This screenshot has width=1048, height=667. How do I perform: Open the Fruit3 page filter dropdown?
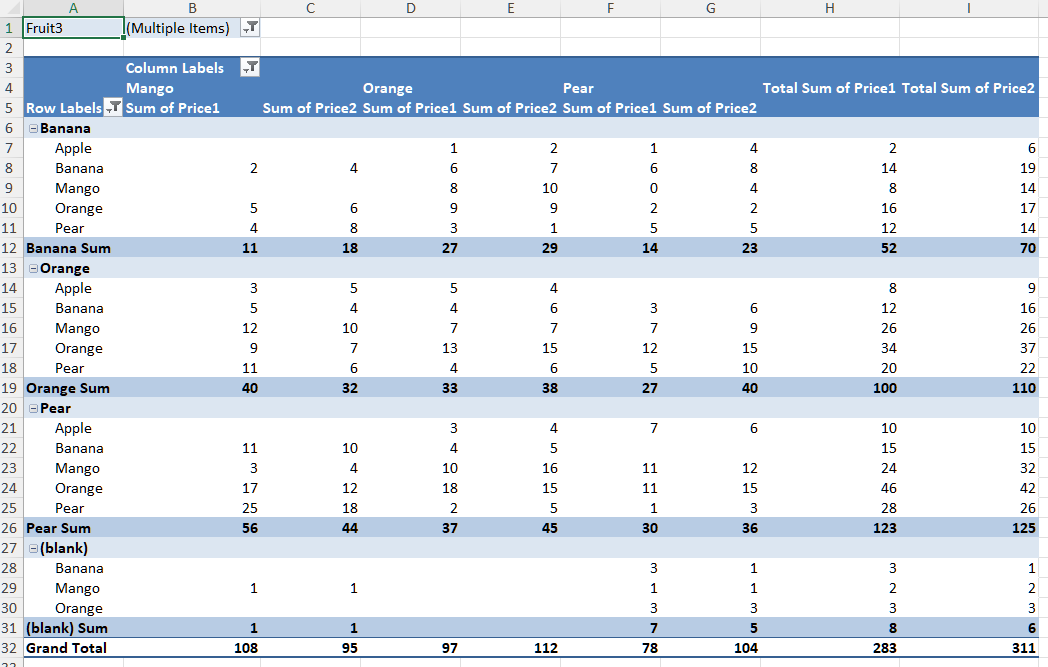[x=249, y=27]
